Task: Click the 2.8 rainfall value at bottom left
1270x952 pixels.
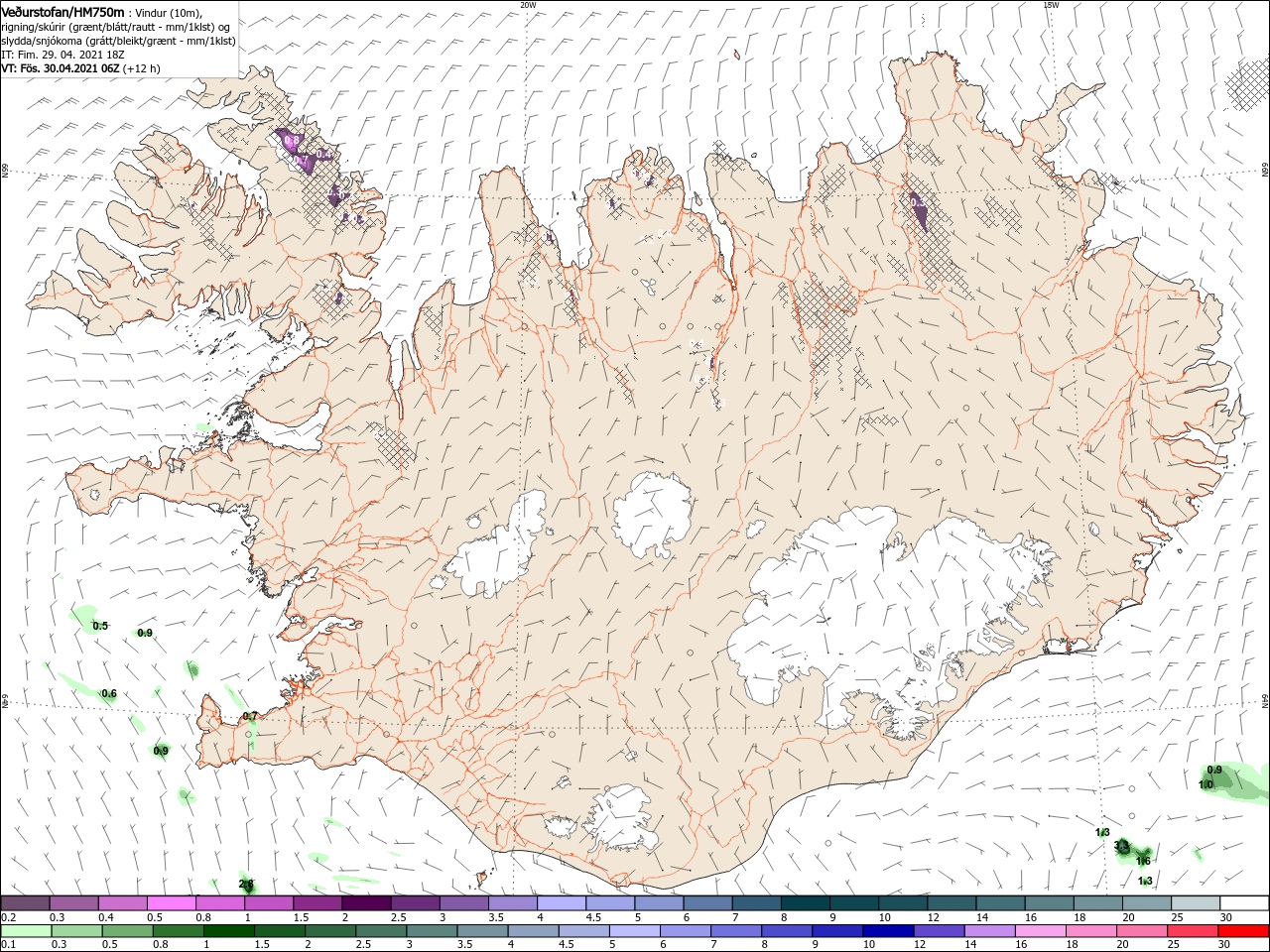Action: click(x=246, y=884)
